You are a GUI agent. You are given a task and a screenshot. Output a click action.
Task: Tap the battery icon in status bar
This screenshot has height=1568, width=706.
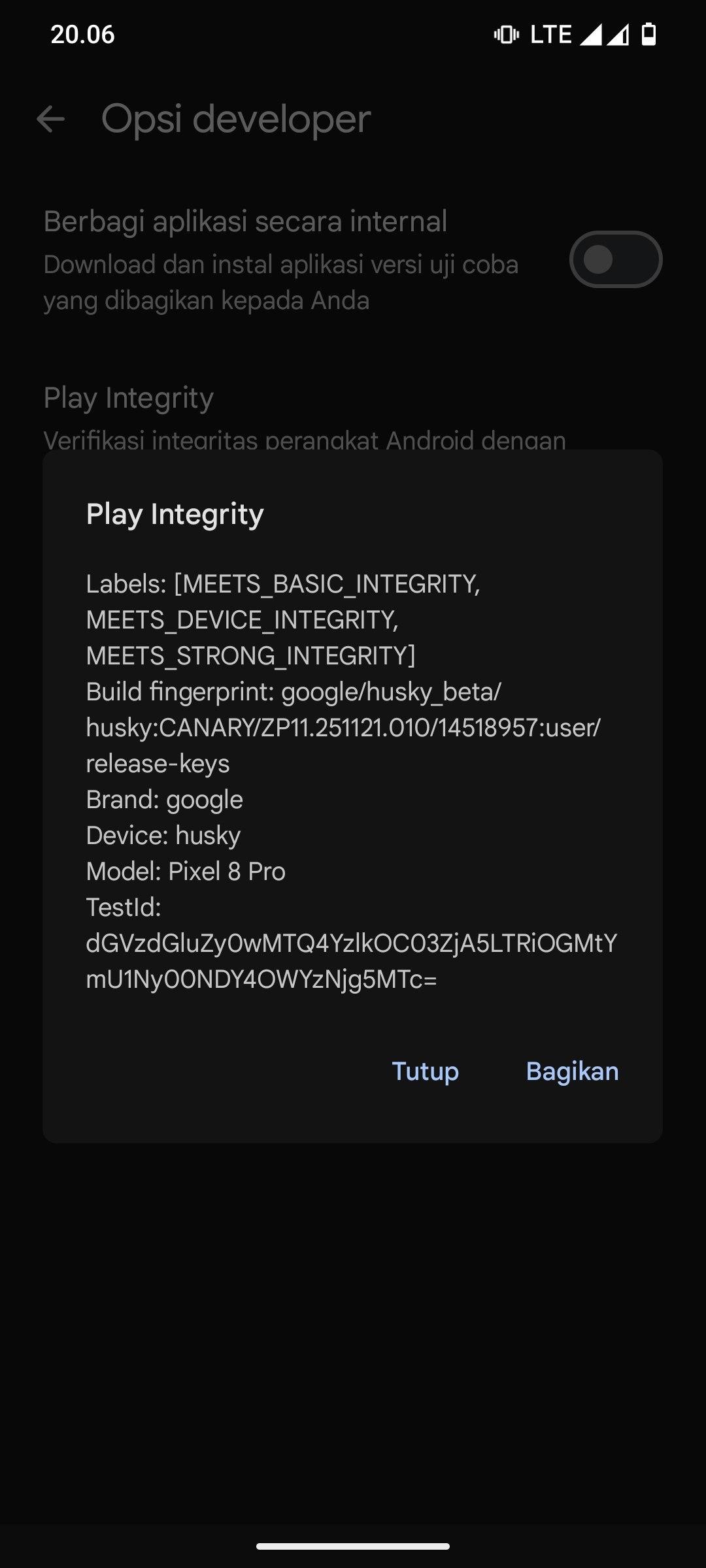[648, 34]
